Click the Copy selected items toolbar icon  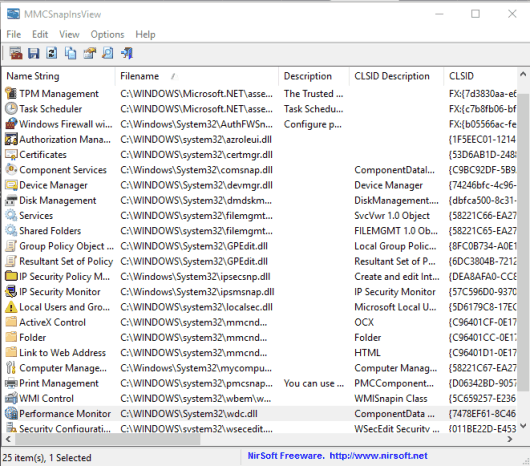point(70,53)
